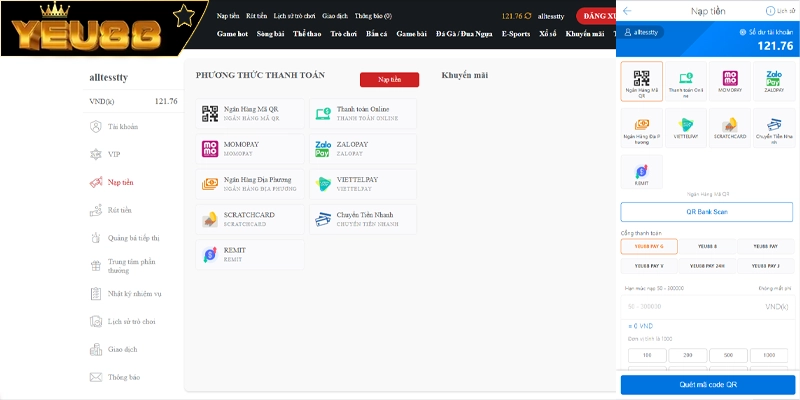800x400 pixels.
Task: Click Nạp tiền link in top header
Action: pyautogui.click(x=228, y=16)
